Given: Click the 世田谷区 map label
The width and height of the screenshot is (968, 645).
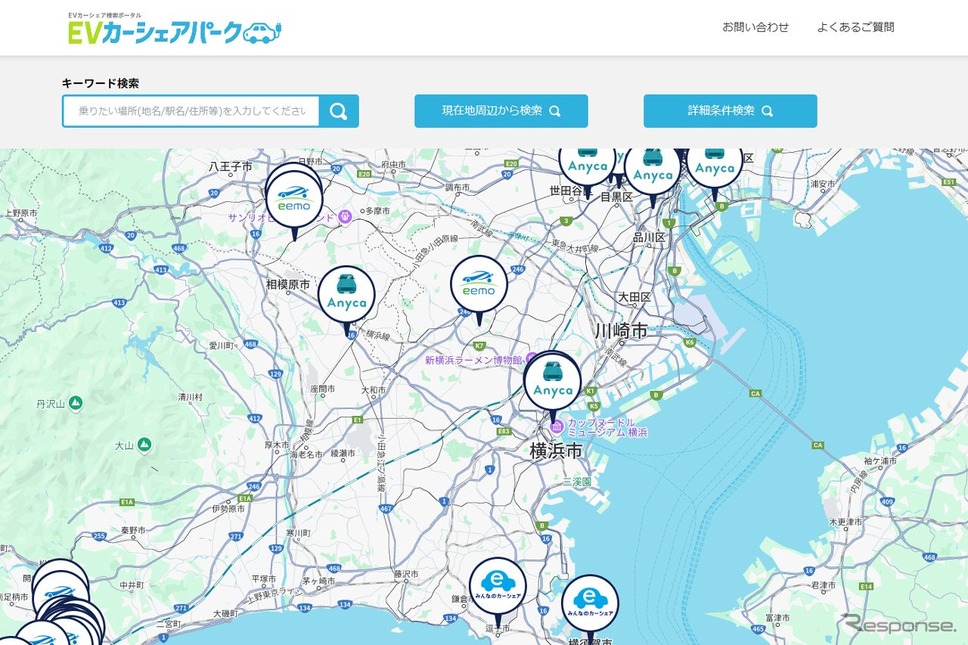Looking at the screenshot, I should coord(572,191).
